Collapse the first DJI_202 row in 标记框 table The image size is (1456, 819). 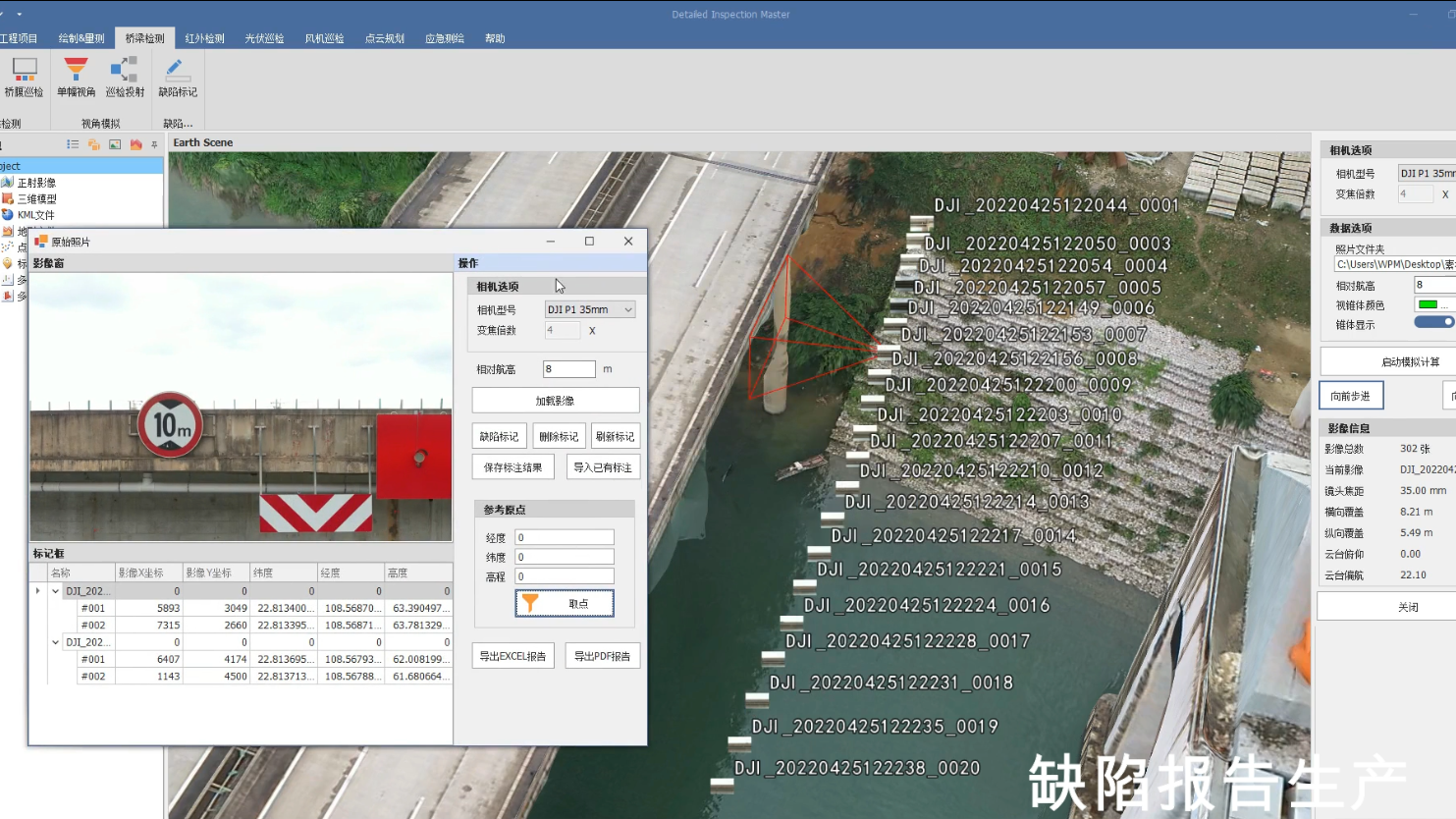click(55, 590)
